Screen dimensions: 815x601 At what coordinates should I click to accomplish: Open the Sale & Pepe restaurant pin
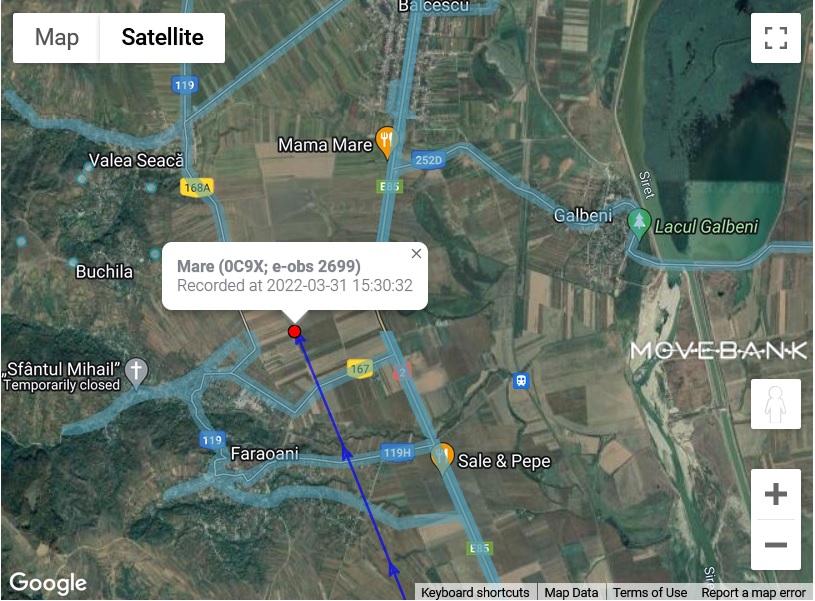point(442,458)
